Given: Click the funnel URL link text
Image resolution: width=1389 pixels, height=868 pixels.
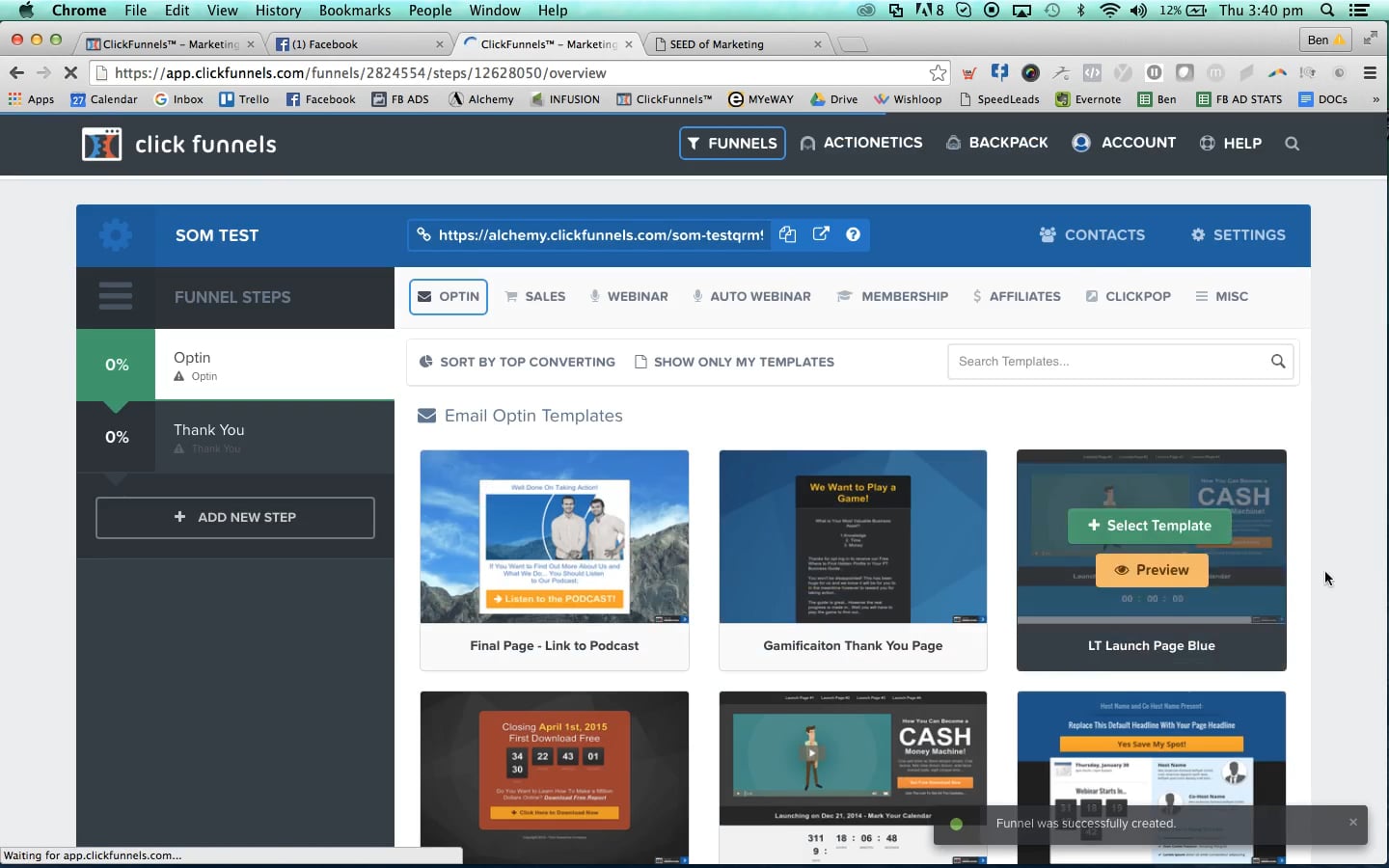Looking at the screenshot, I should click(x=601, y=234).
